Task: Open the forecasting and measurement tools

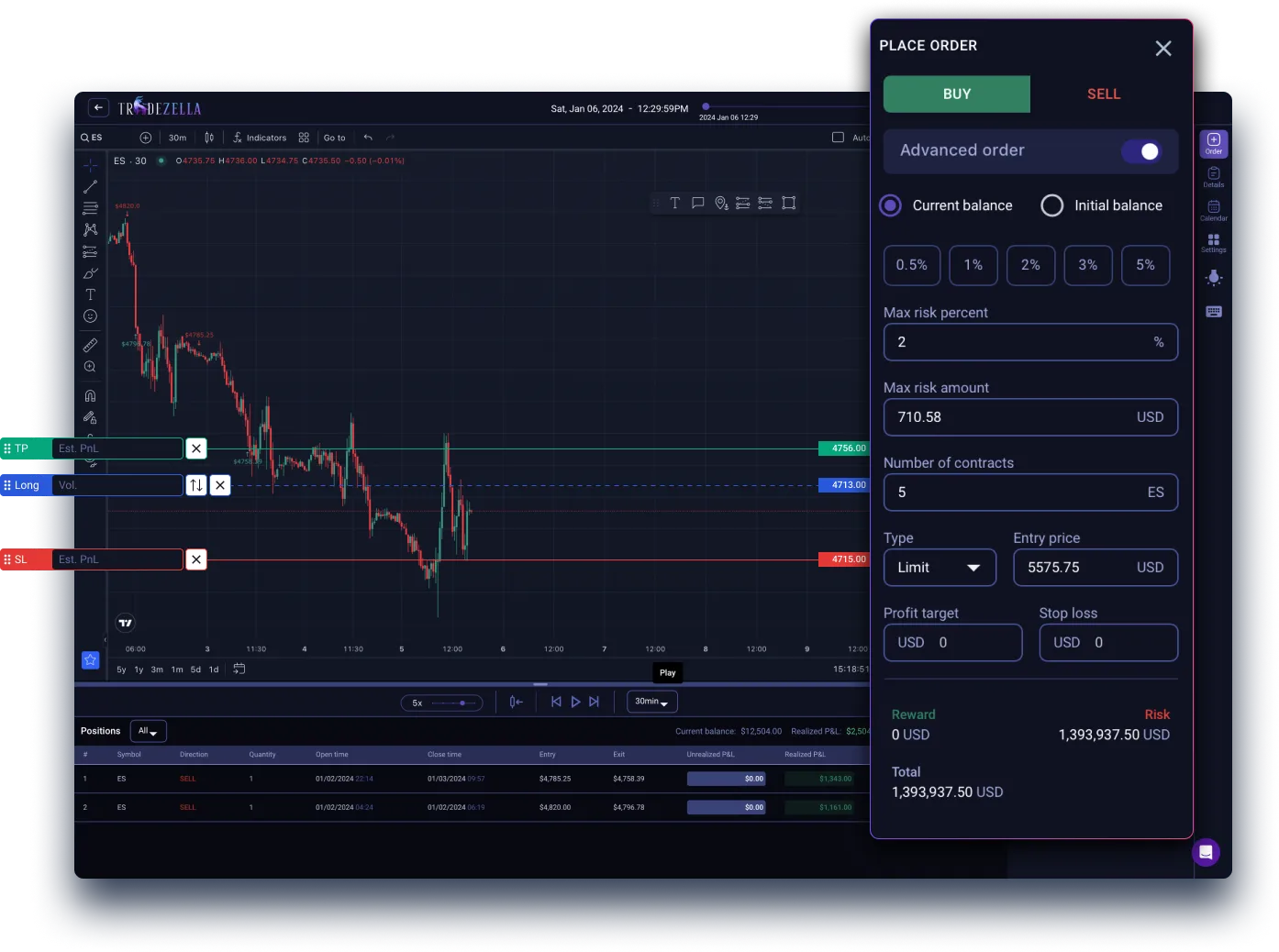Action: click(x=90, y=251)
